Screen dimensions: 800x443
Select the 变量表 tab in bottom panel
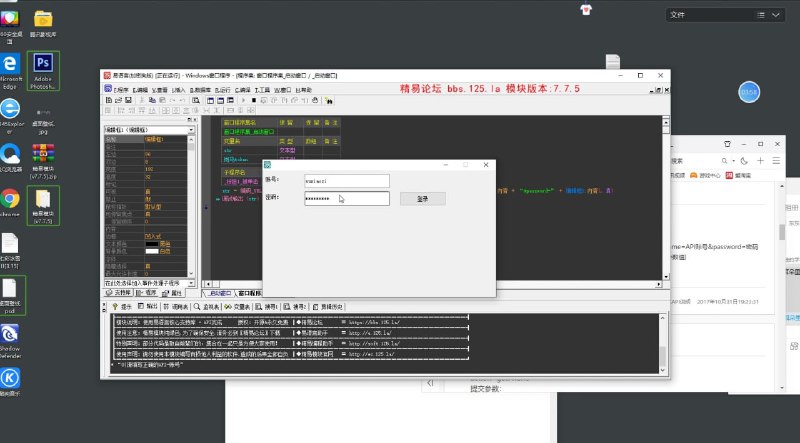242,307
